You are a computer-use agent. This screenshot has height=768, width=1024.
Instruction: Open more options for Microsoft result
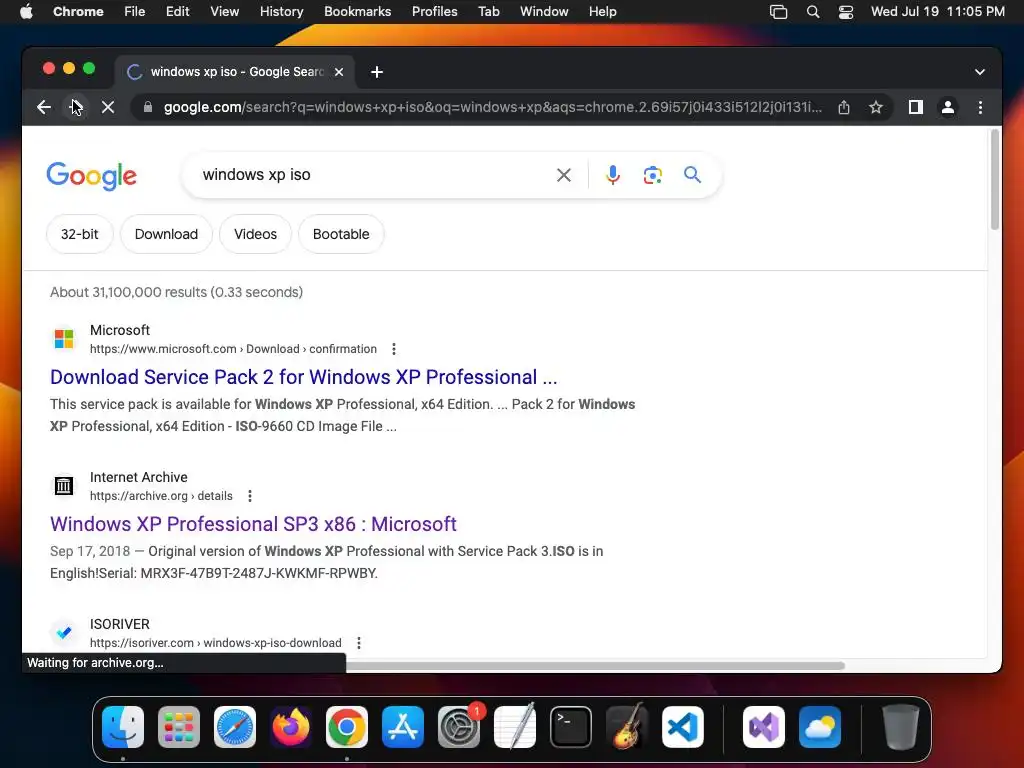coord(394,349)
